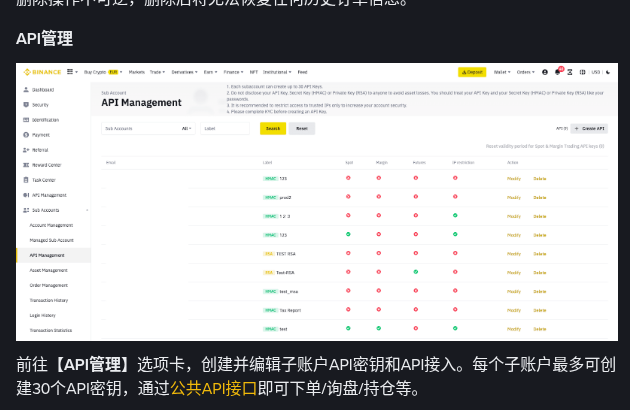Expand the Orders dropdown

tap(526, 72)
